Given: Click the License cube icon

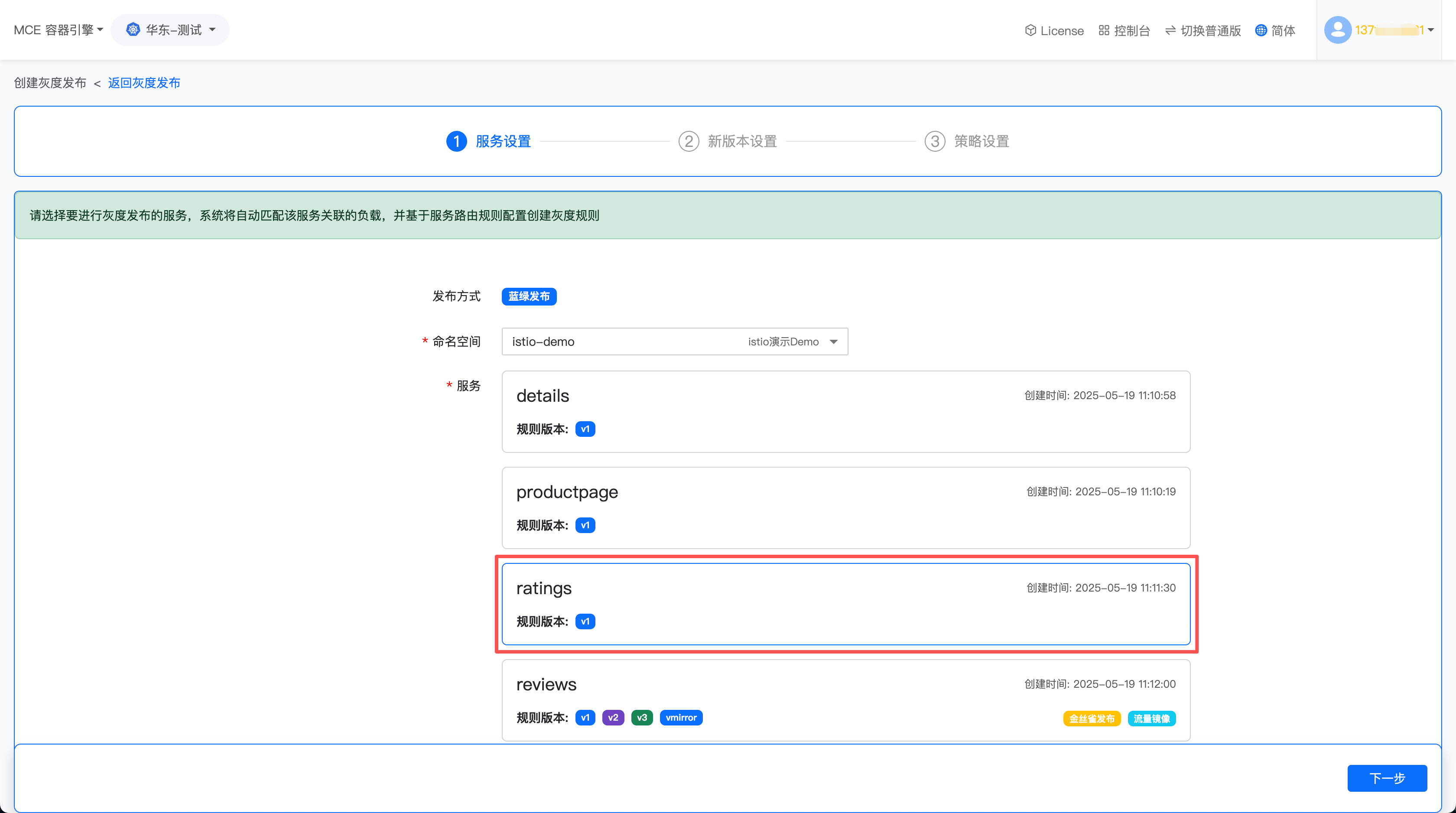Looking at the screenshot, I should [1030, 30].
